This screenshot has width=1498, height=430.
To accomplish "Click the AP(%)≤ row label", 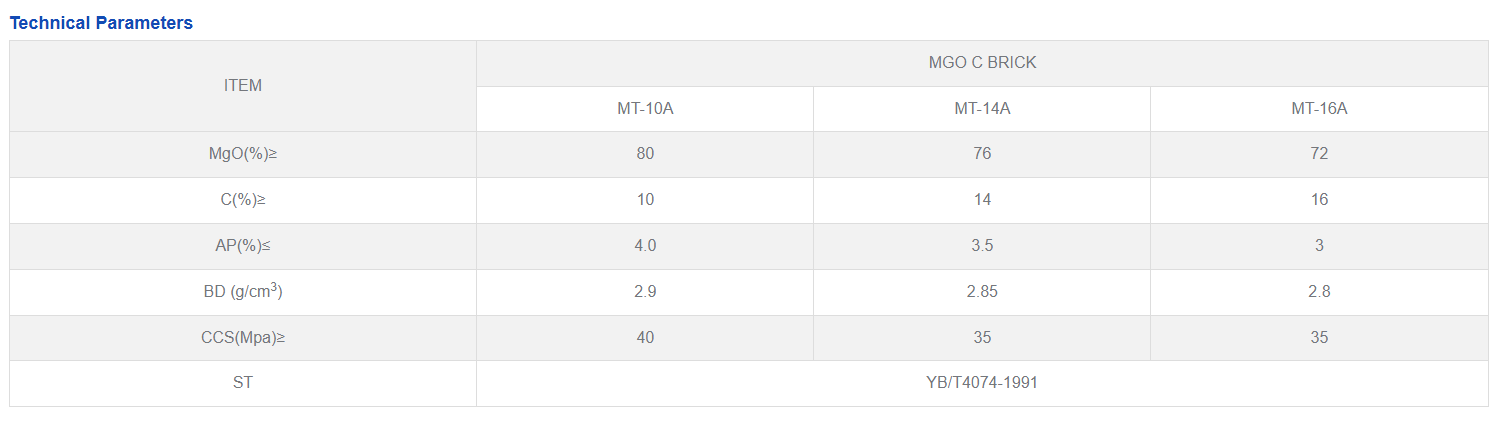I will coord(243,246).
